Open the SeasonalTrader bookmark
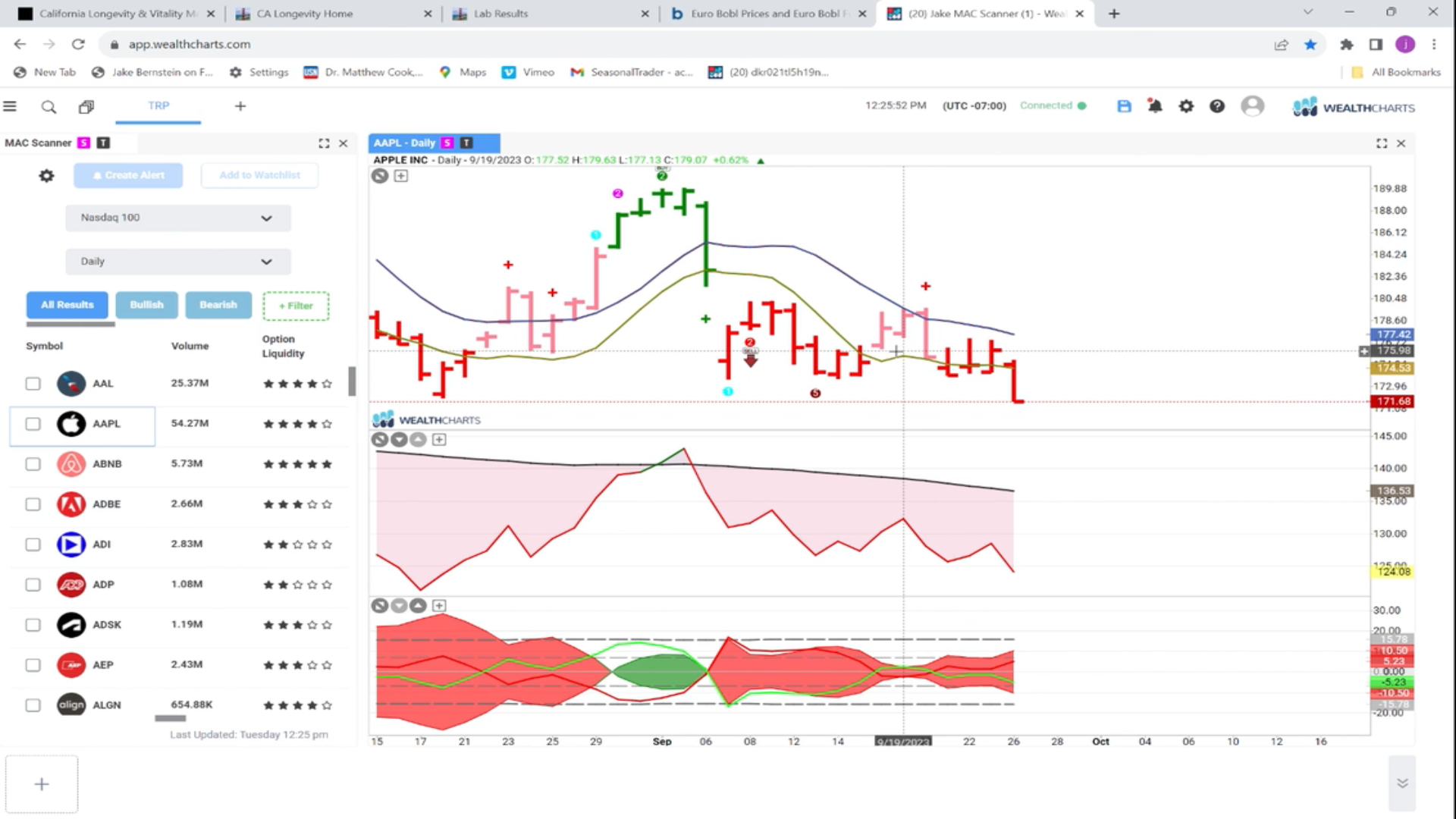This screenshot has width=1456, height=819. (x=632, y=72)
